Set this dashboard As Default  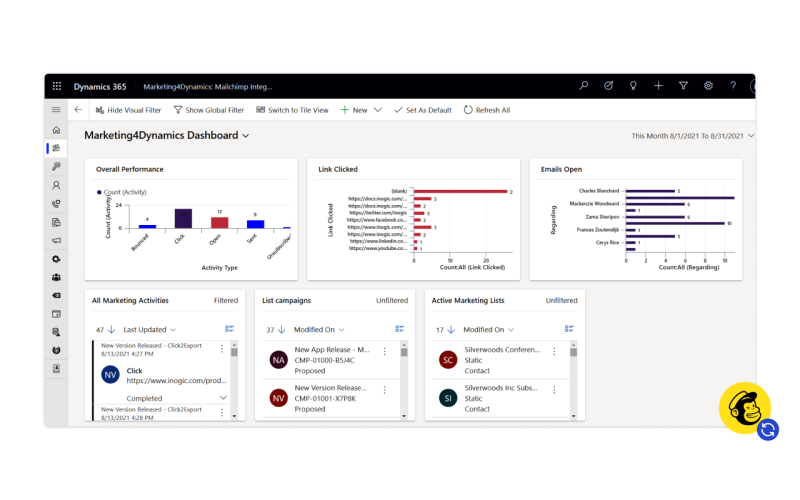(423, 110)
